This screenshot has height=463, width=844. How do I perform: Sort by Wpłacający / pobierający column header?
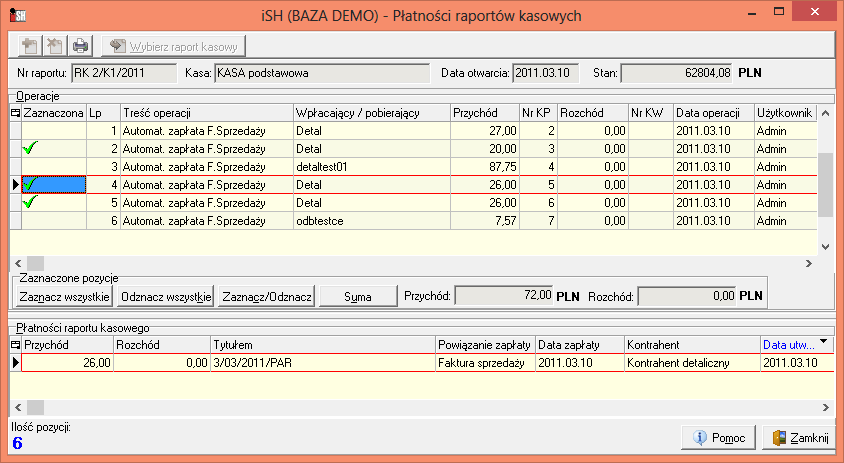371,113
